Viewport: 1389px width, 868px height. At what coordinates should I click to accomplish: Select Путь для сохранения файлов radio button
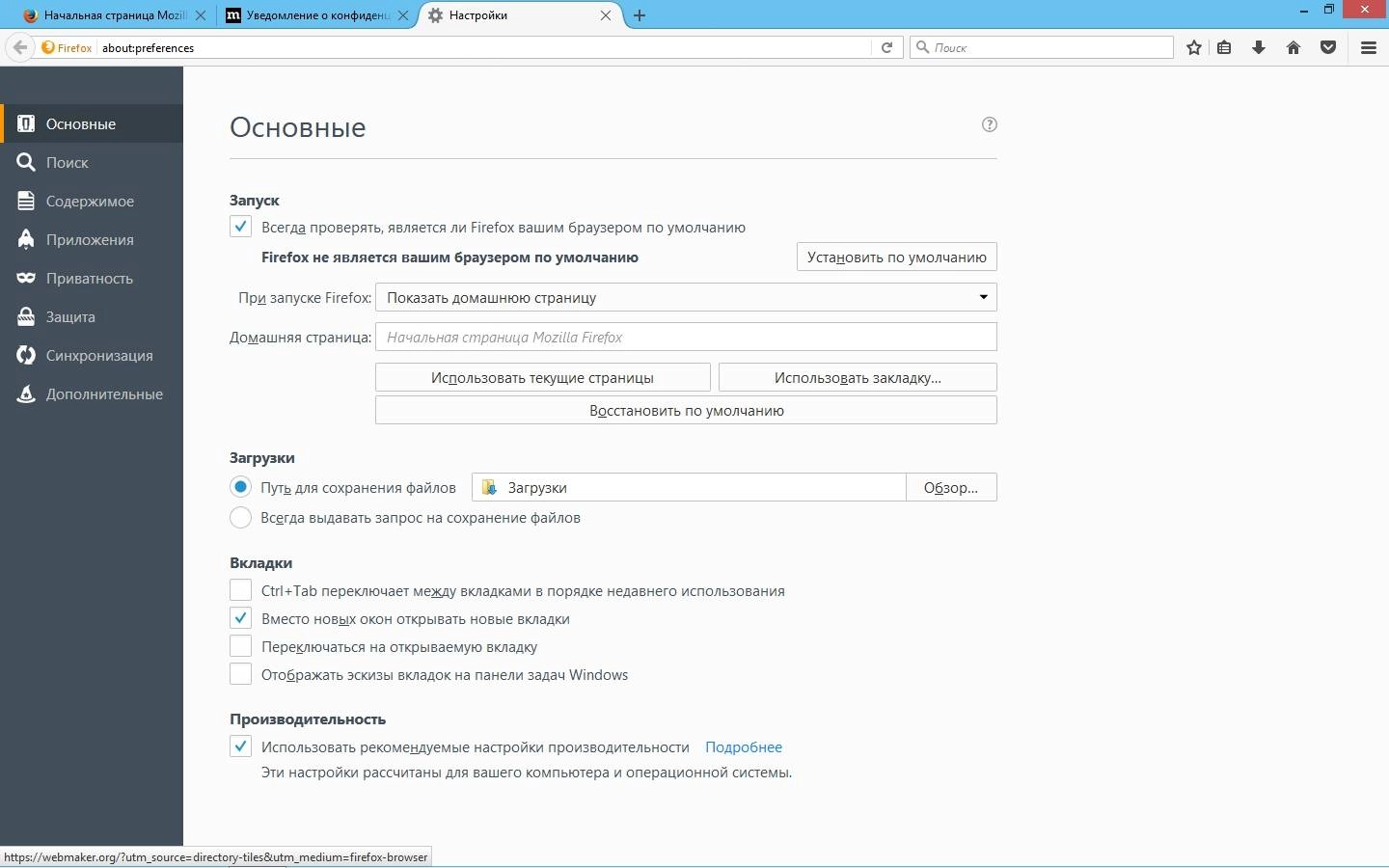(x=240, y=487)
